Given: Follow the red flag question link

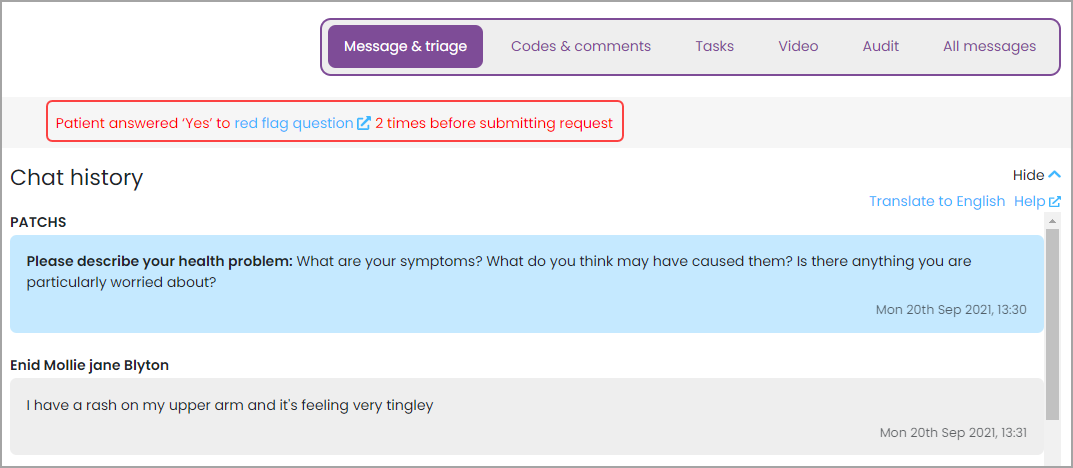Looking at the screenshot, I should point(294,123).
